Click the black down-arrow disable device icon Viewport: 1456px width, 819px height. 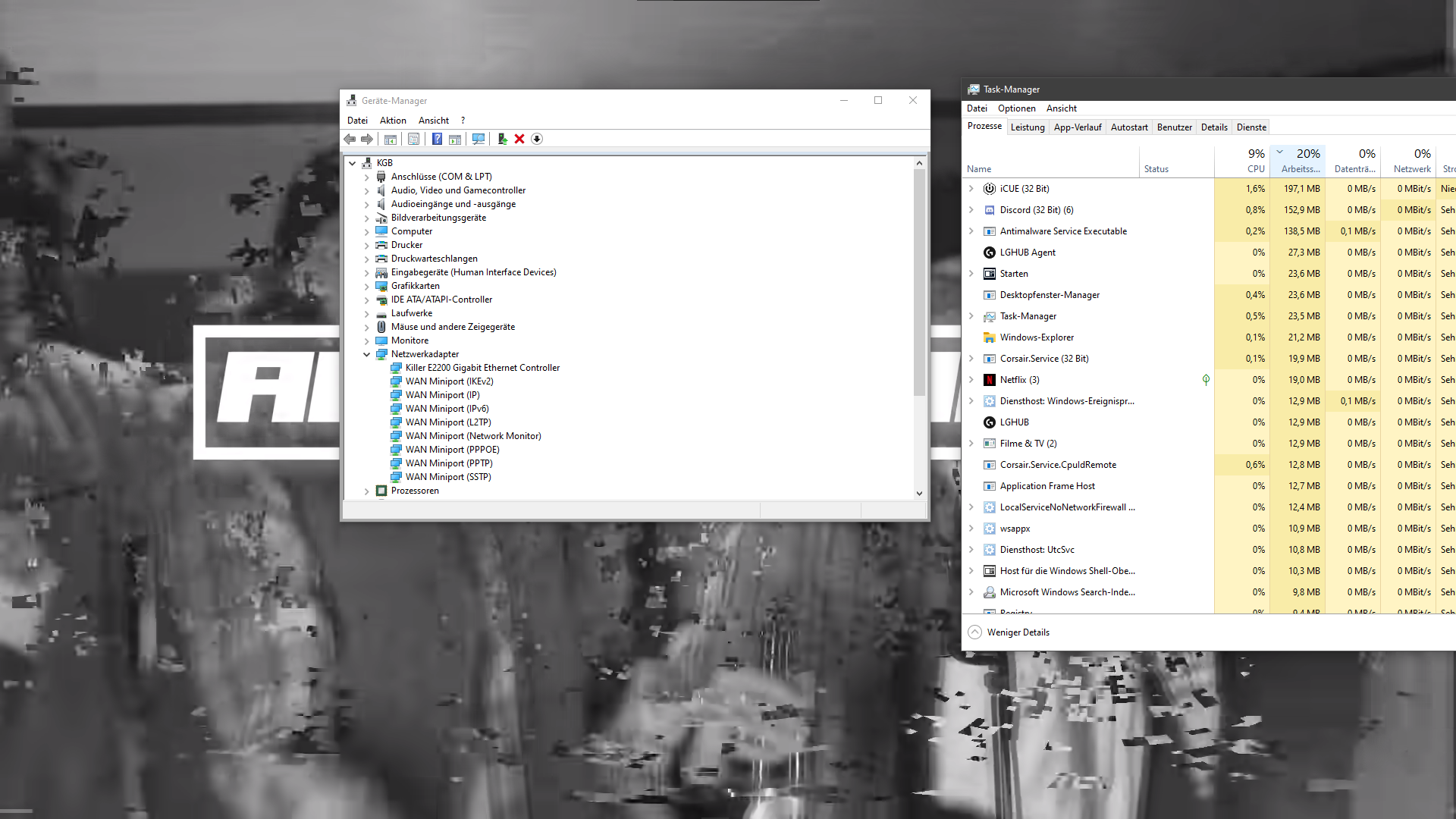[x=537, y=140]
